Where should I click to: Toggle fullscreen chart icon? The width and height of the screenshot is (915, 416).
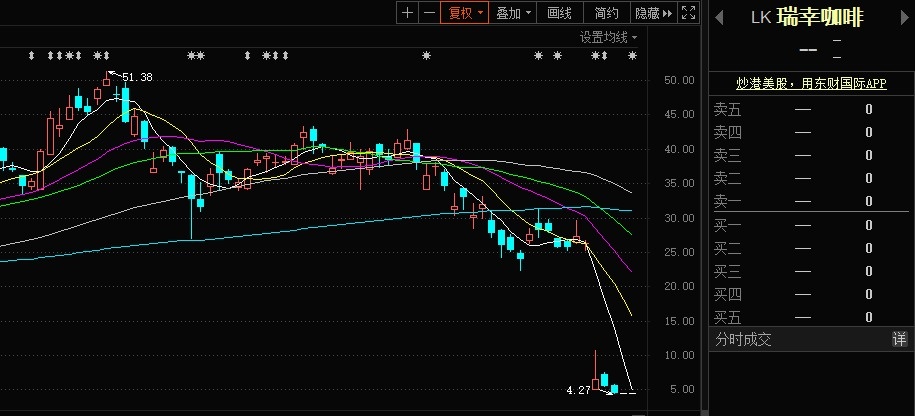click(689, 13)
